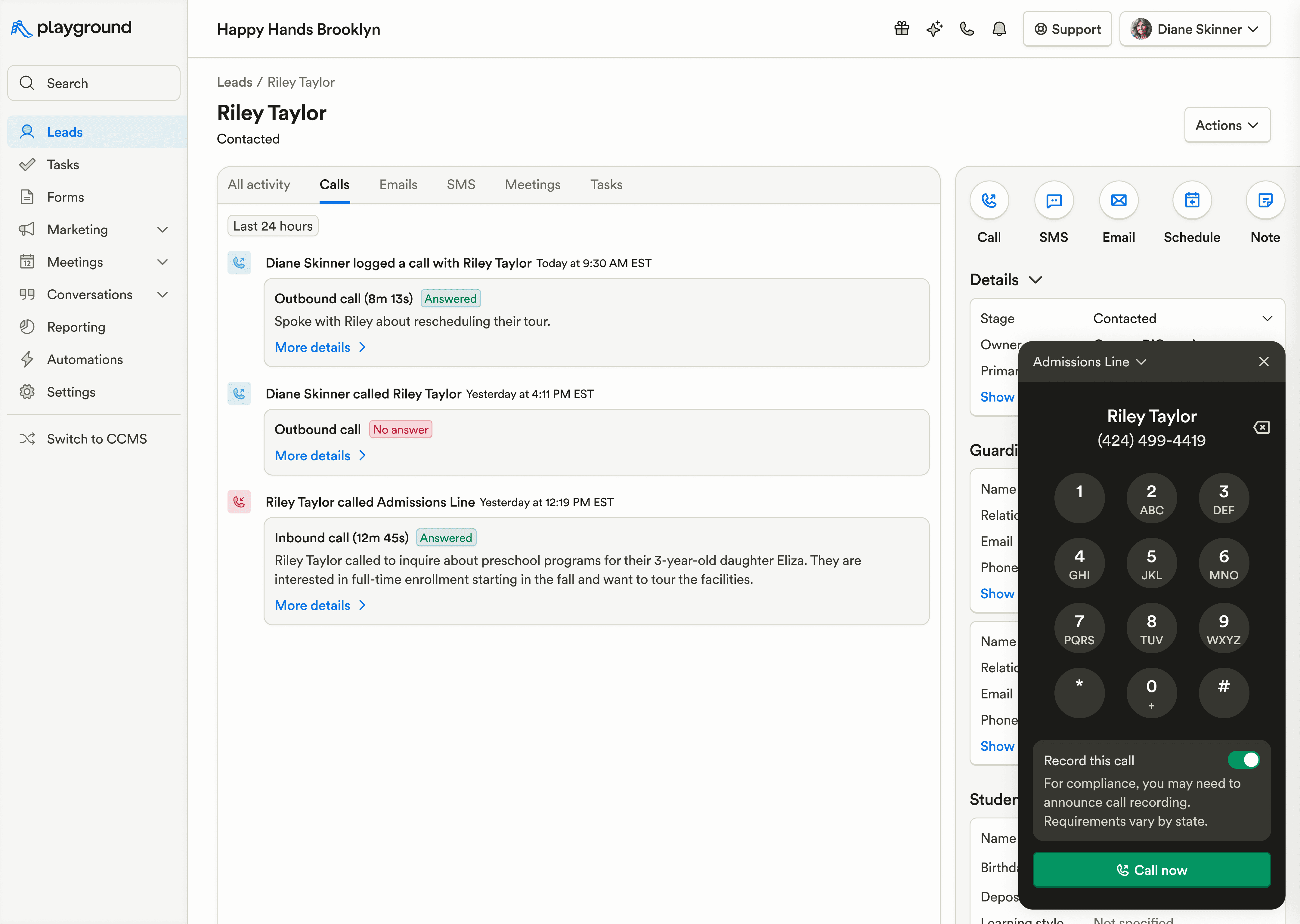Create a Note from the quick actions
Screen dimensions: 1300x924
tap(1265, 200)
